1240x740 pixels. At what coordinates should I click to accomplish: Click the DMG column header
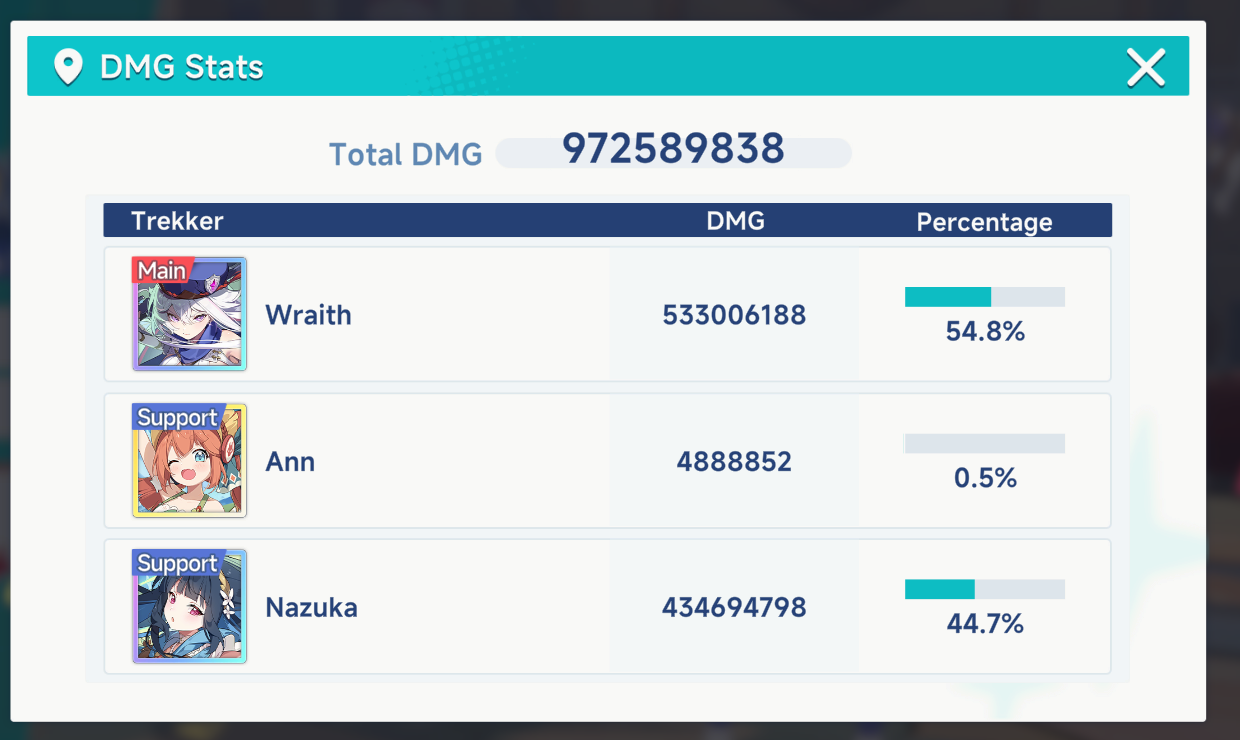tap(735, 221)
